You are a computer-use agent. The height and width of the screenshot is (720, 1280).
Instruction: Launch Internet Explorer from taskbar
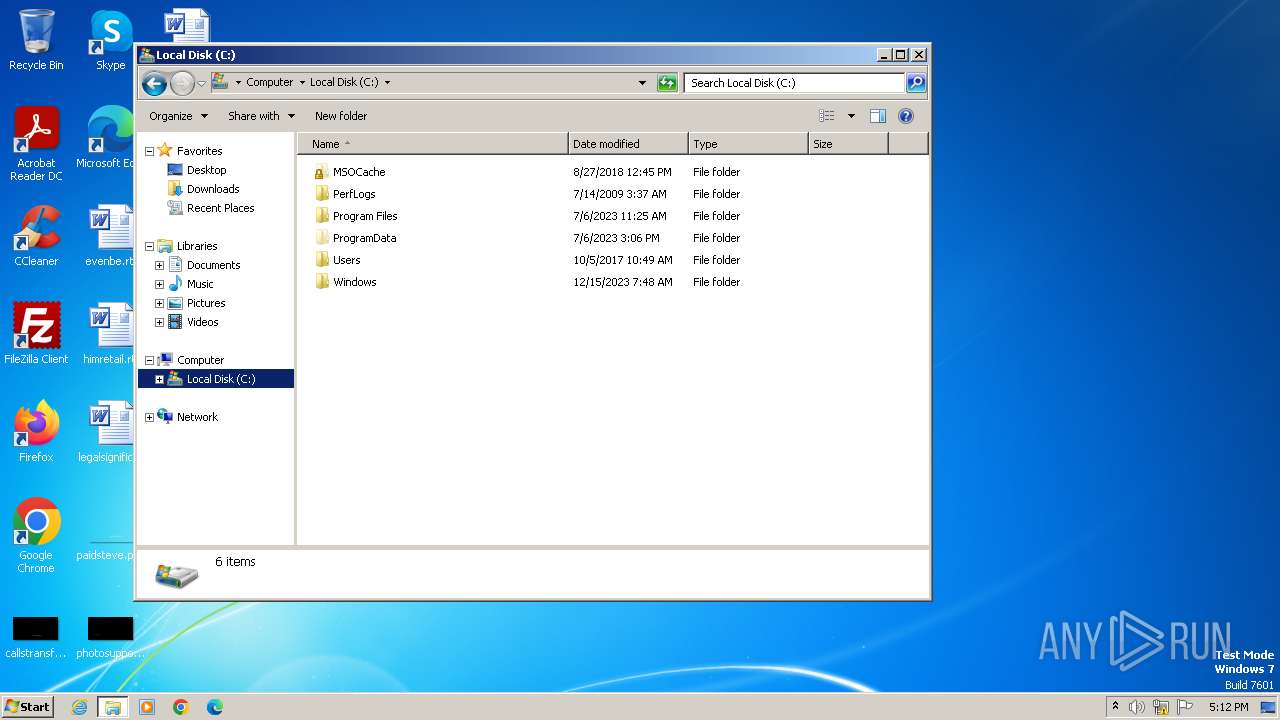click(79, 707)
